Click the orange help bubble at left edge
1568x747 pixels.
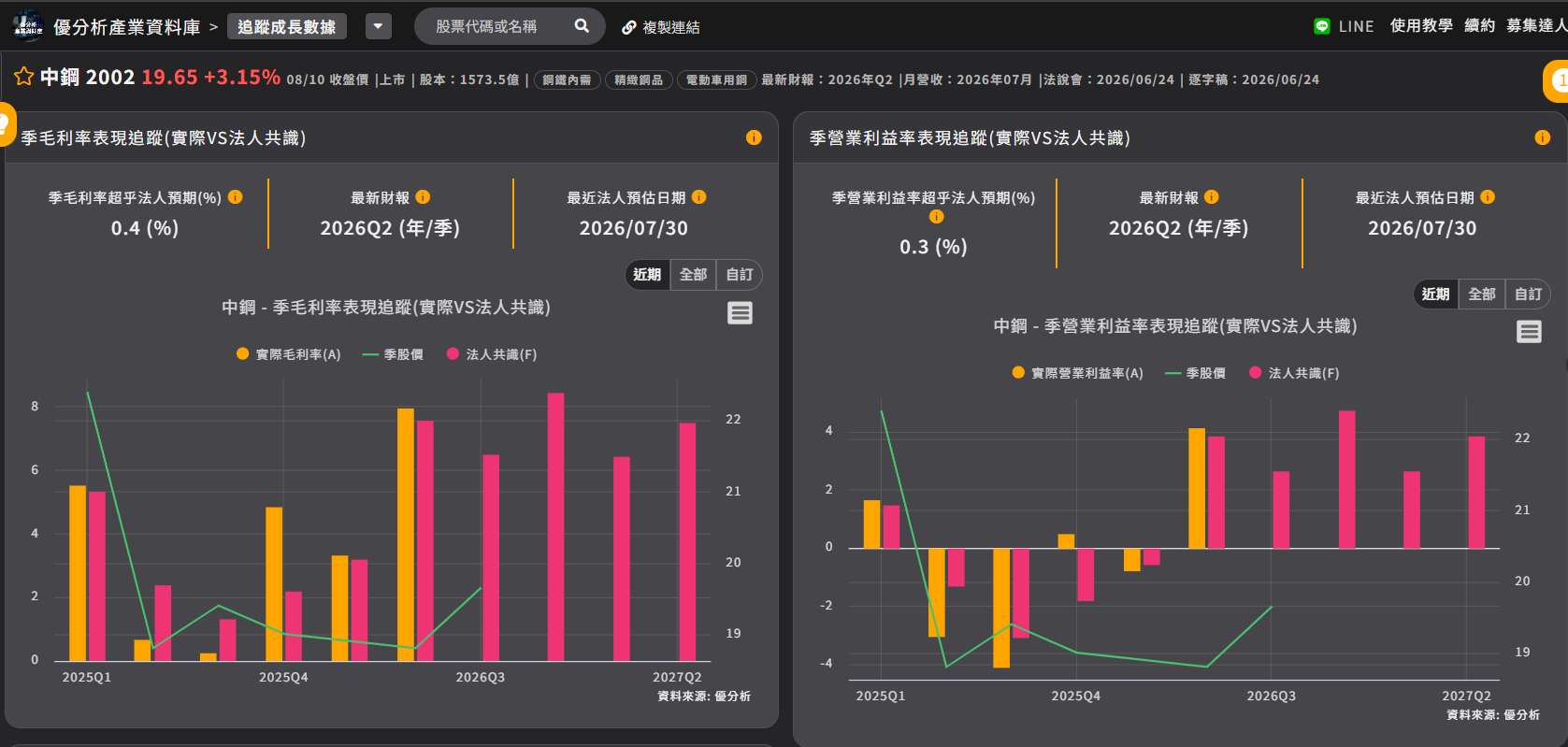[6, 123]
